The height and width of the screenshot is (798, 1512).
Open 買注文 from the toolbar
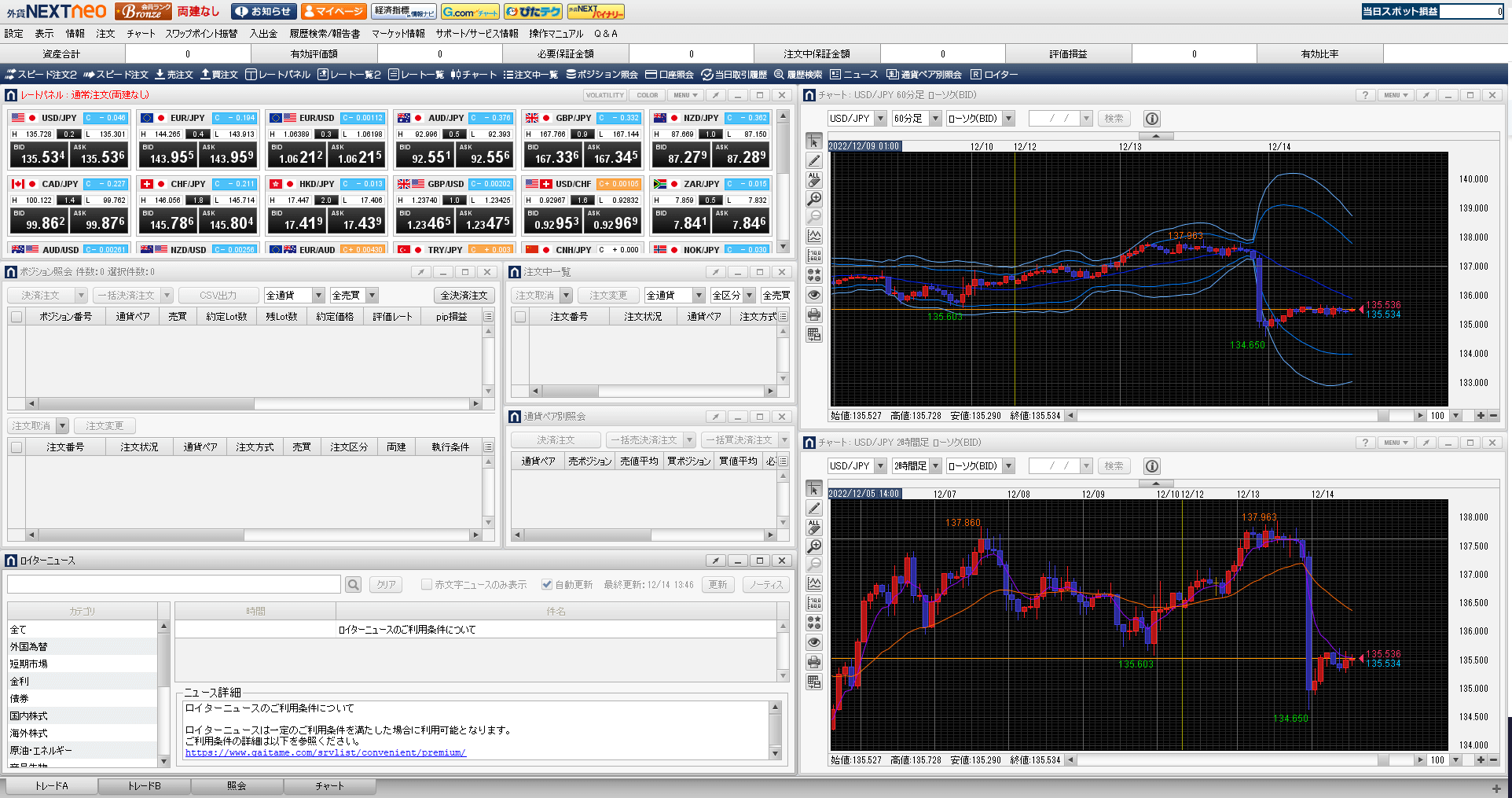pos(219,75)
